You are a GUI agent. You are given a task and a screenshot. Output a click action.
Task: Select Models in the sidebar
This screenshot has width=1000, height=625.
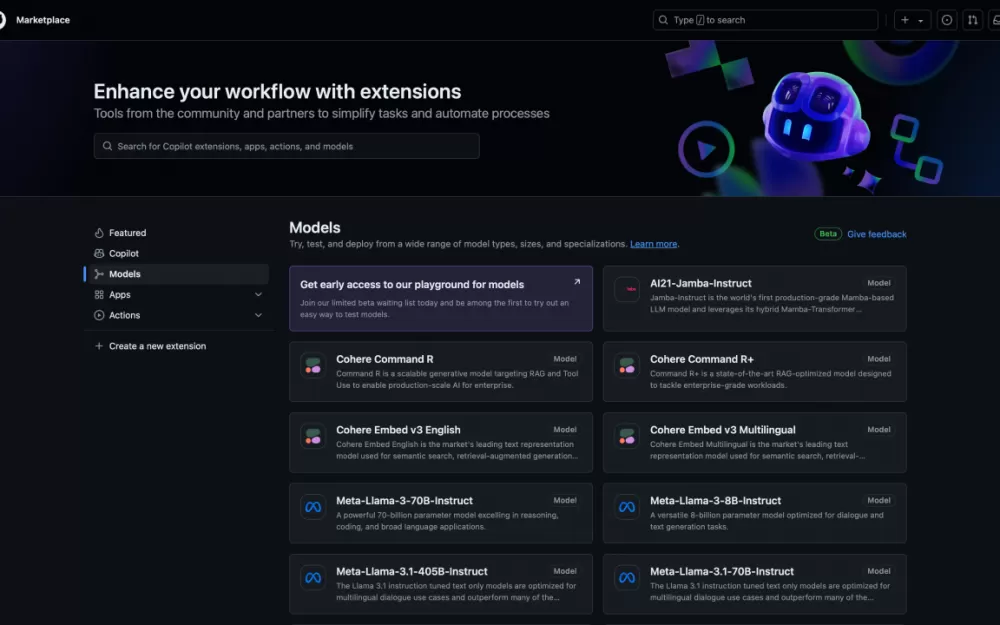point(177,274)
